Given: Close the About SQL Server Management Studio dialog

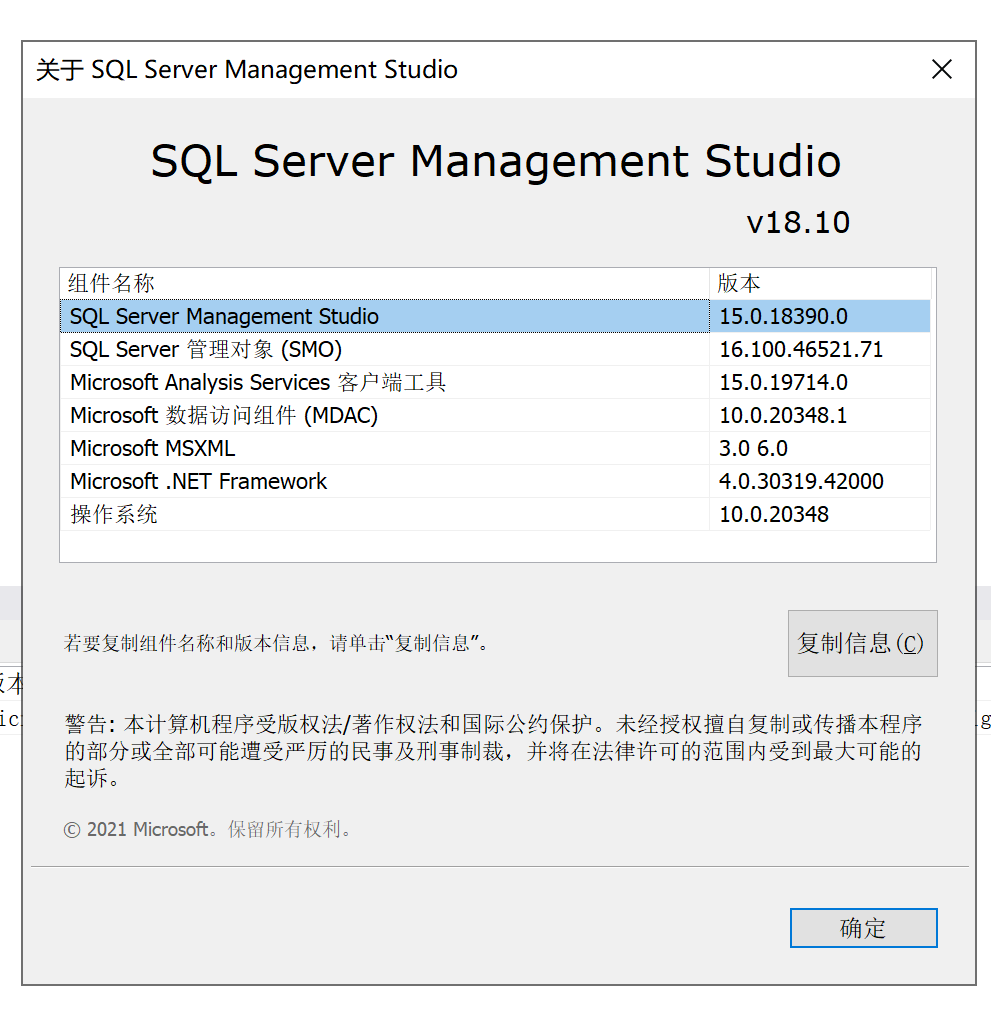Looking at the screenshot, I should click(x=941, y=70).
